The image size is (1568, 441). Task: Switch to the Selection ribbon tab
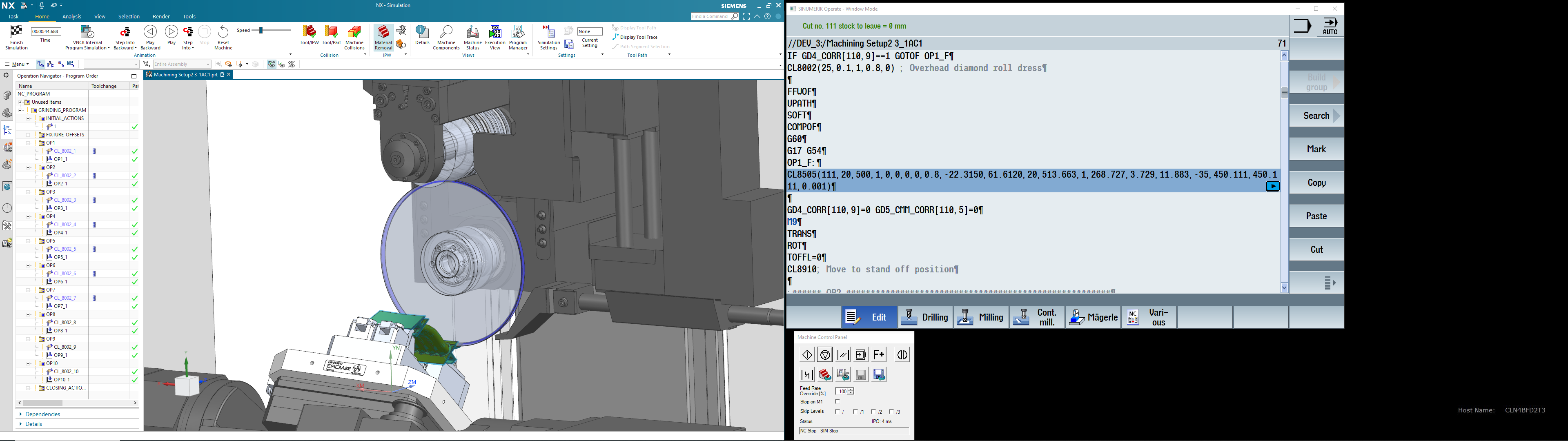tap(129, 16)
